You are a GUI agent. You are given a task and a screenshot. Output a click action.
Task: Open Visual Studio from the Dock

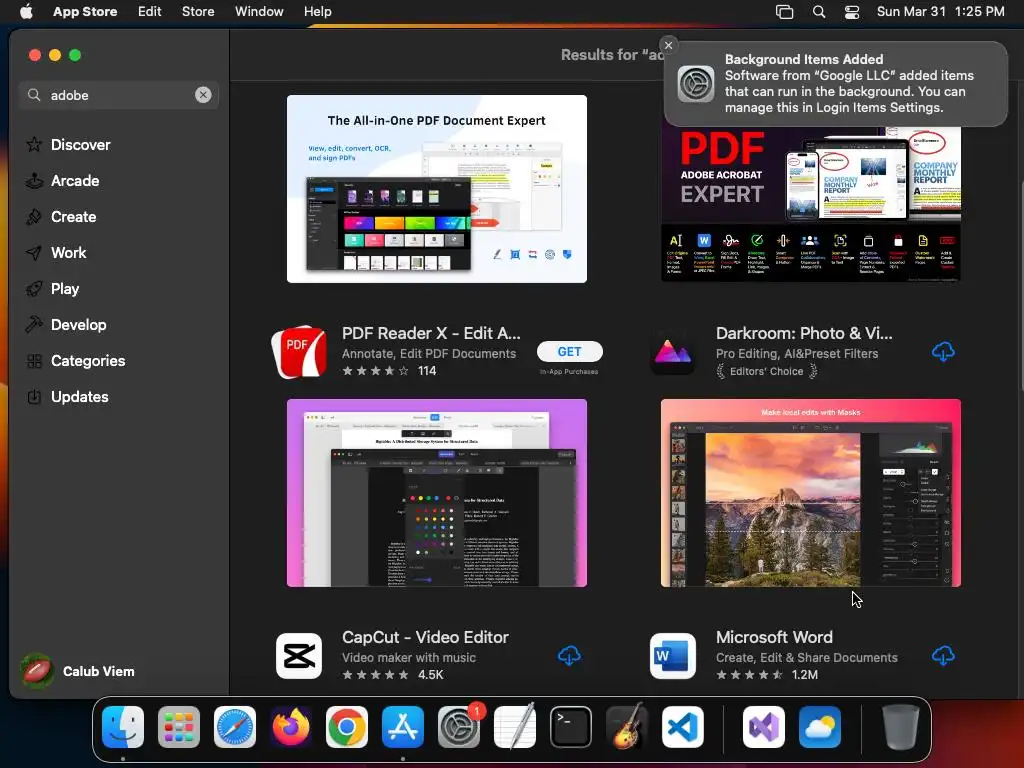click(x=764, y=727)
